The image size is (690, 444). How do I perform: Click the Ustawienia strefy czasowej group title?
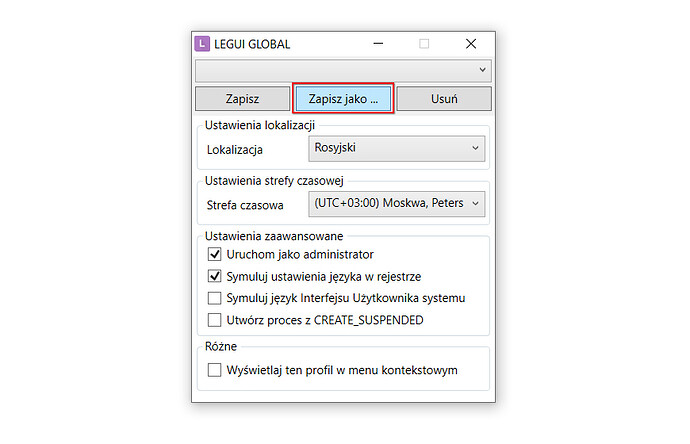pyautogui.click(x=274, y=181)
